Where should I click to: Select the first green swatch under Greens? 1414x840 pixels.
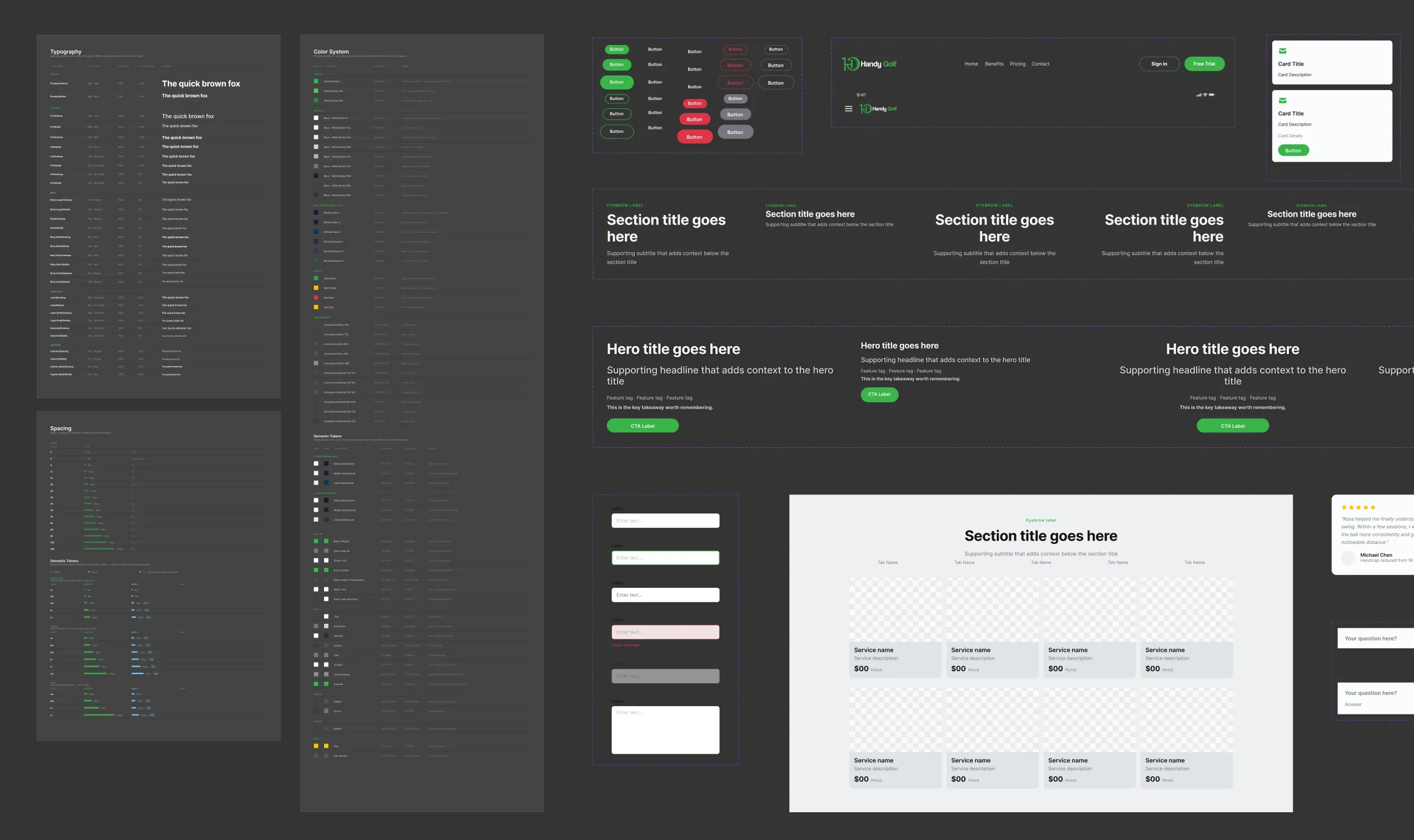(x=316, y=81)
